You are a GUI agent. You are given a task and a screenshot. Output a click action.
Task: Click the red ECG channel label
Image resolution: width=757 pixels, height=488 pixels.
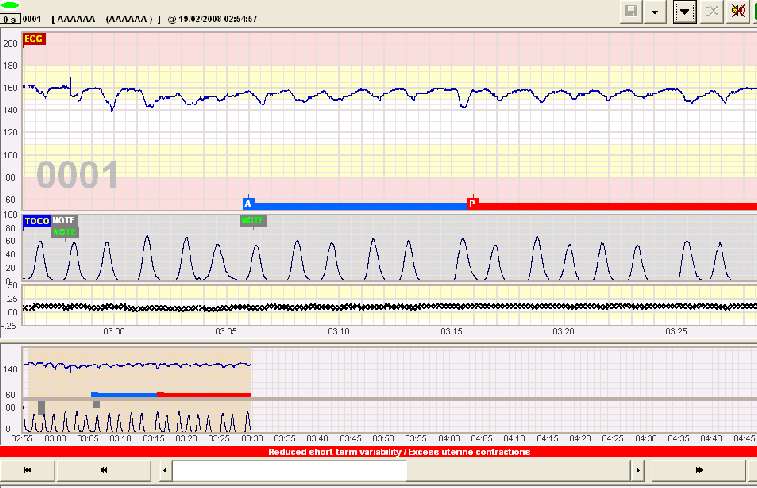(34, 39)
